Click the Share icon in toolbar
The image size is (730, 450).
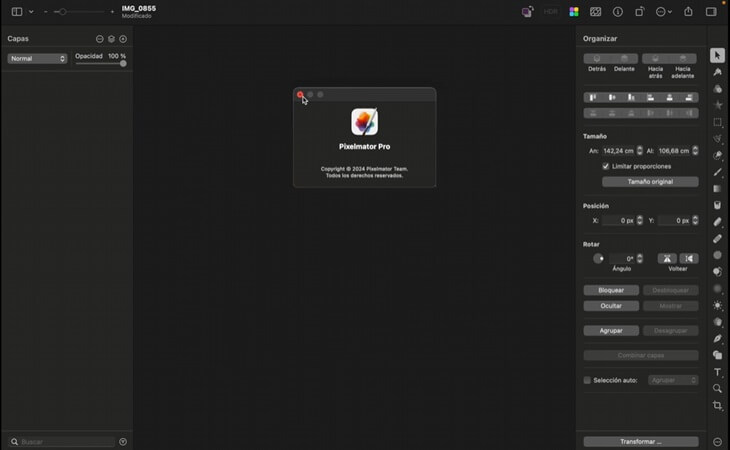(688, 12)
